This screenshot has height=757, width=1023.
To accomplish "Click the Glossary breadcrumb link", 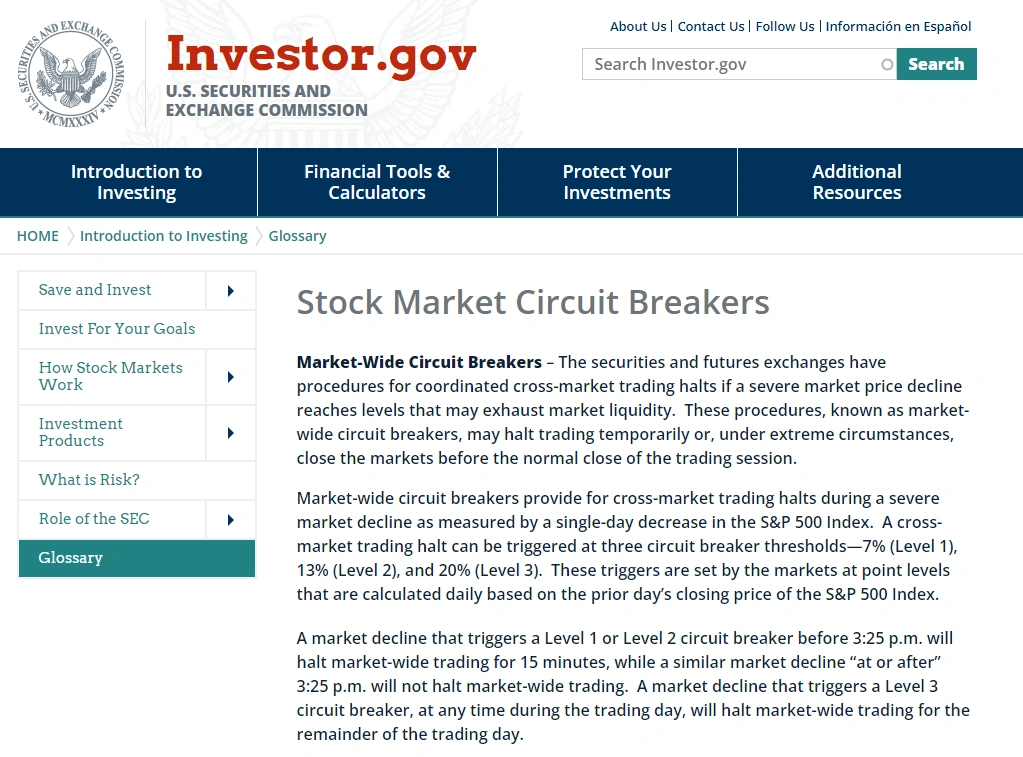I will click(297, 236).
